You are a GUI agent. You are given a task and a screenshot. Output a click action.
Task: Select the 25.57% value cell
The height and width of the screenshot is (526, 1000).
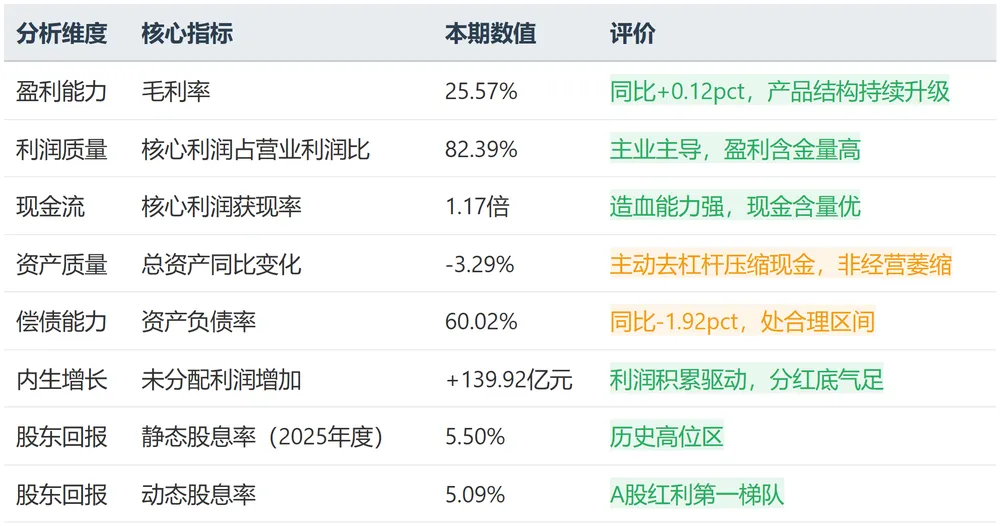(x=481, y=91)
